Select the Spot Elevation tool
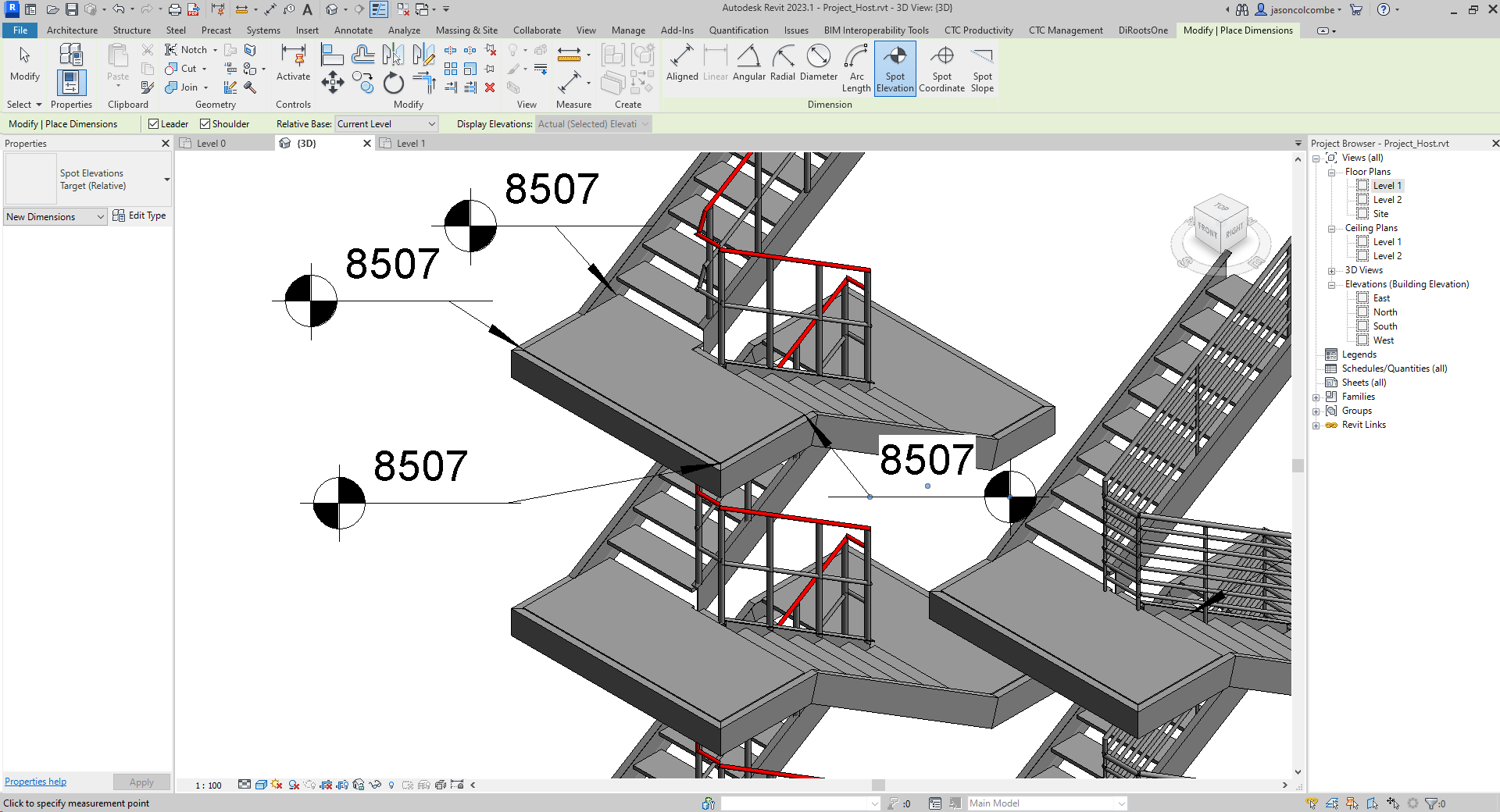Screen dimensions: 1500x812 (x=895, y=68)
